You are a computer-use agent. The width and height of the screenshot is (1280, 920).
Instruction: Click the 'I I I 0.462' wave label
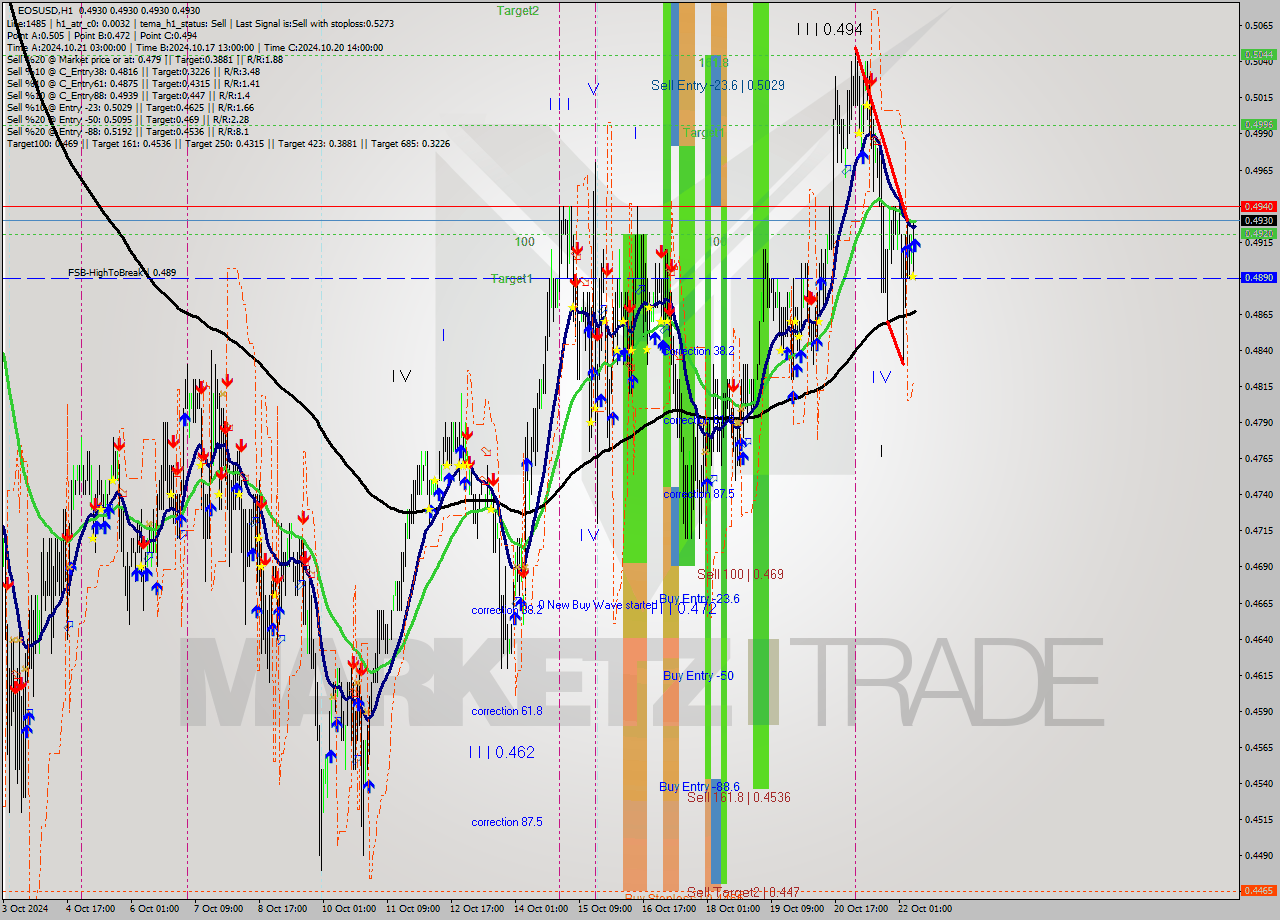(x=502, y=752)
